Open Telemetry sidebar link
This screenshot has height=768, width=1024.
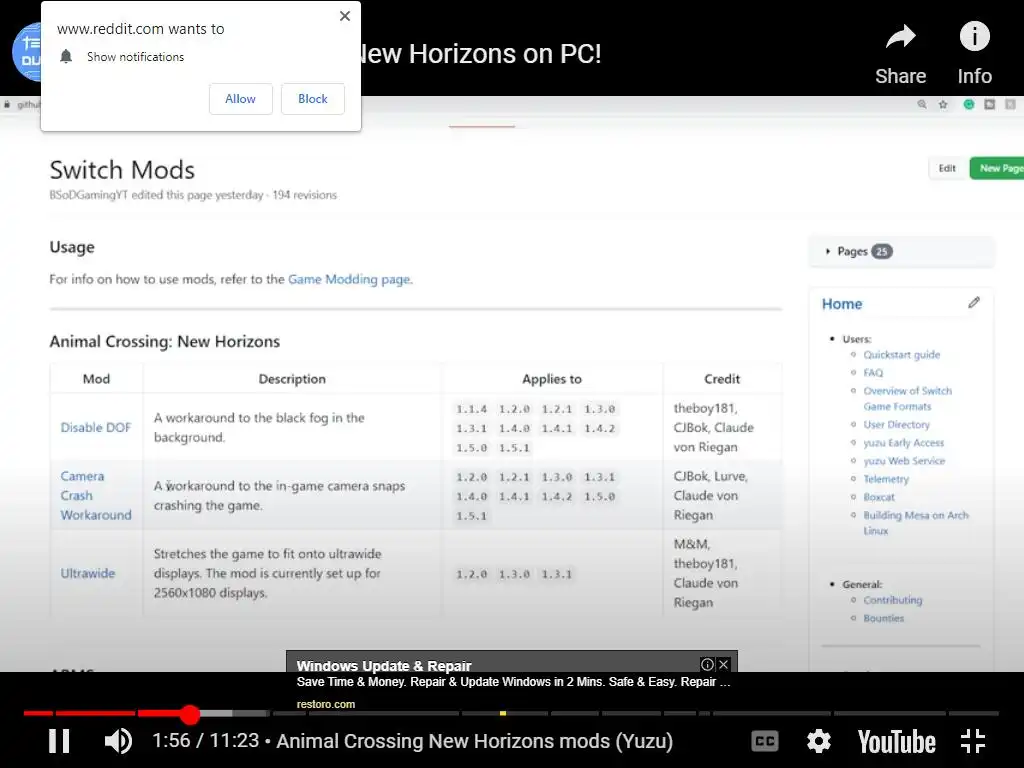pos(886,479)
